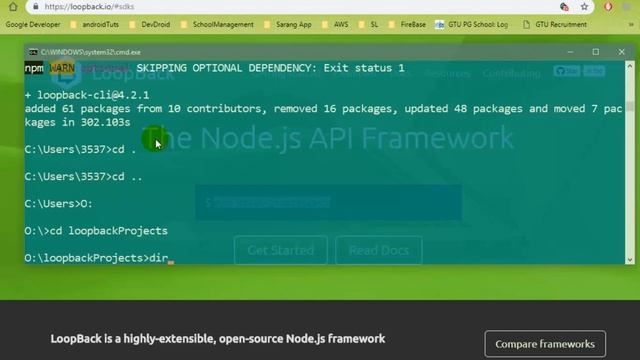
Task: Click the 'kages in 302.103s' line
Action: point(78,122)
